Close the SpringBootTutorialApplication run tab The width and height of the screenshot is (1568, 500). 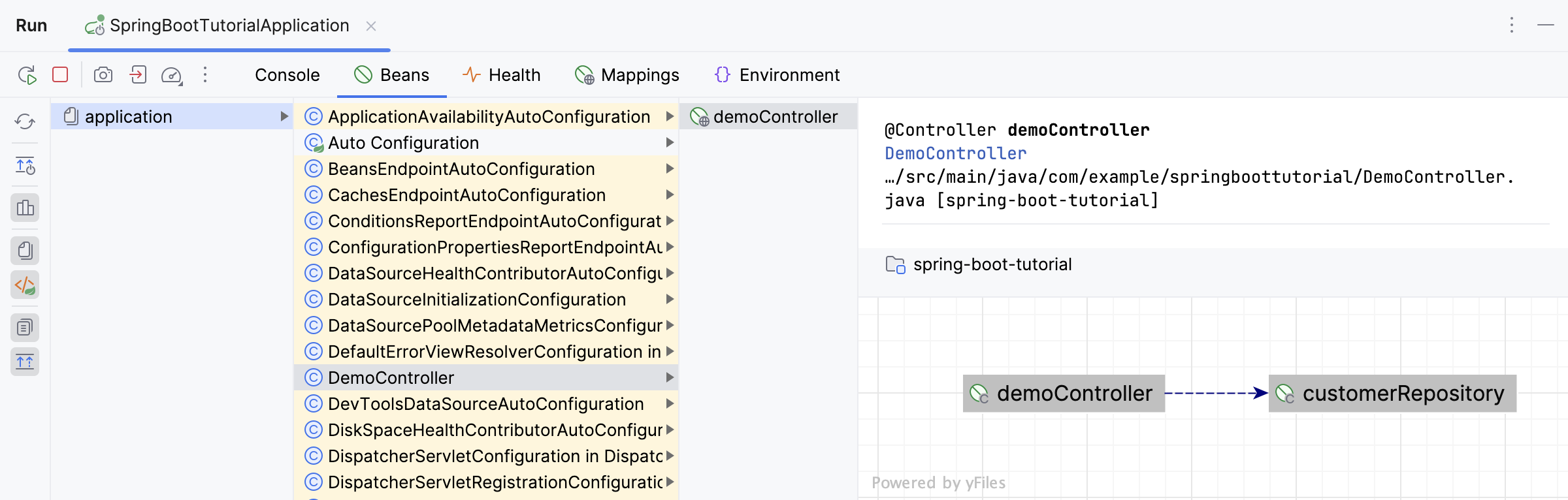coord(371,26)
